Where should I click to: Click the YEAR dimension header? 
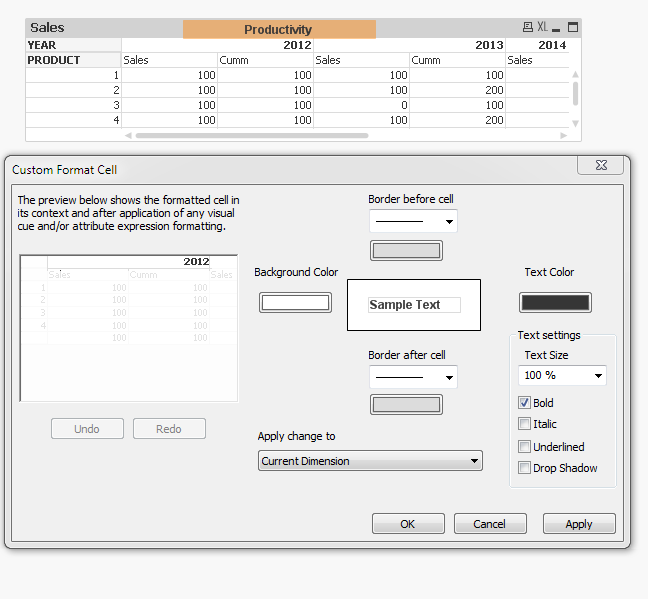[x=43, y=45]
